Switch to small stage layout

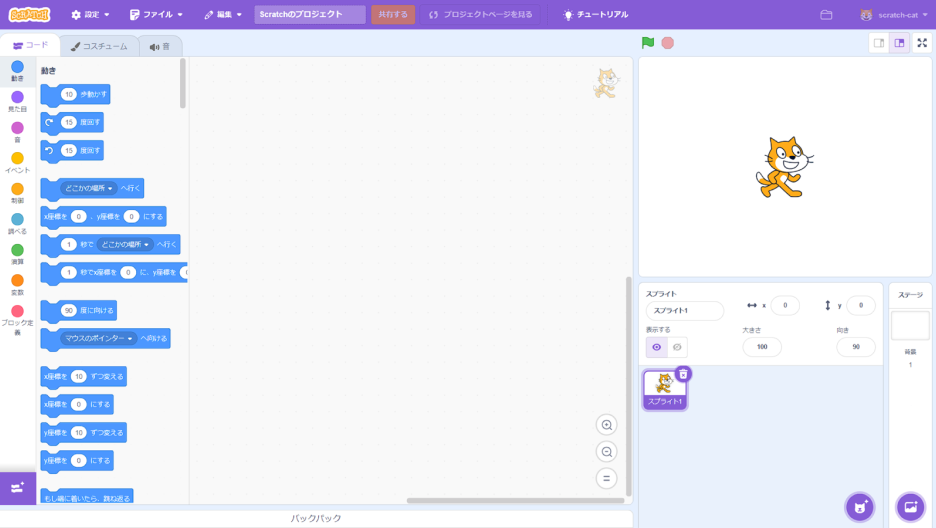tap(878, 43)
